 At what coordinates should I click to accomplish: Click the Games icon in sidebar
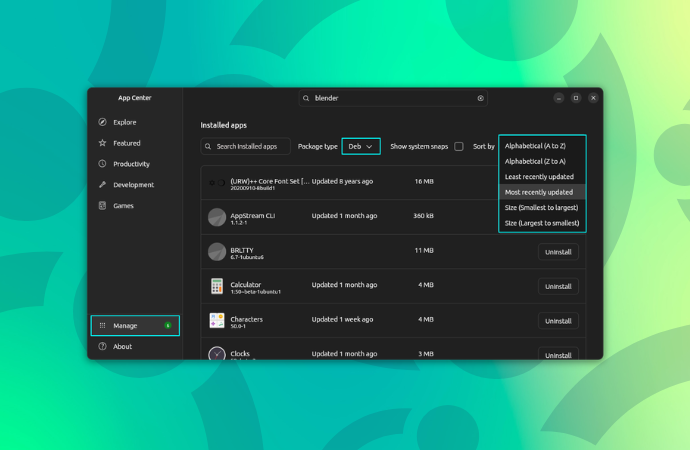pyautogui.click(x=102, y=206)
